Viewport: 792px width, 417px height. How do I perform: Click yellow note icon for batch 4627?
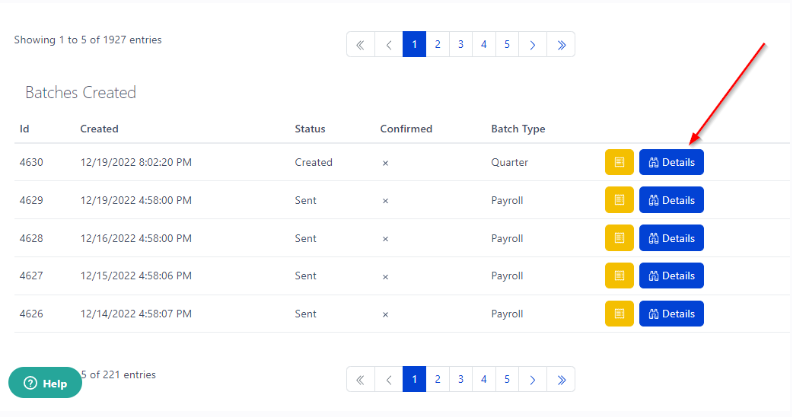click(x=619, y=276)
